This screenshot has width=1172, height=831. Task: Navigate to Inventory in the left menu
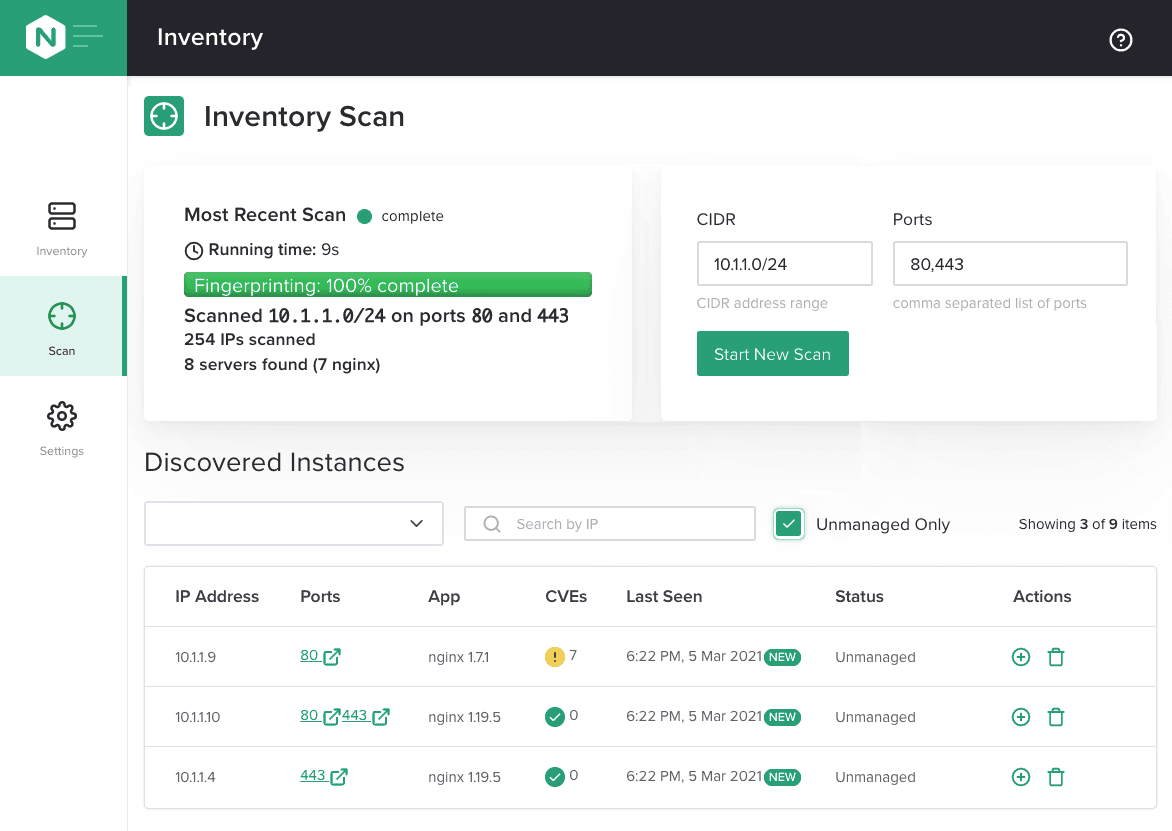tap(61, 251)
